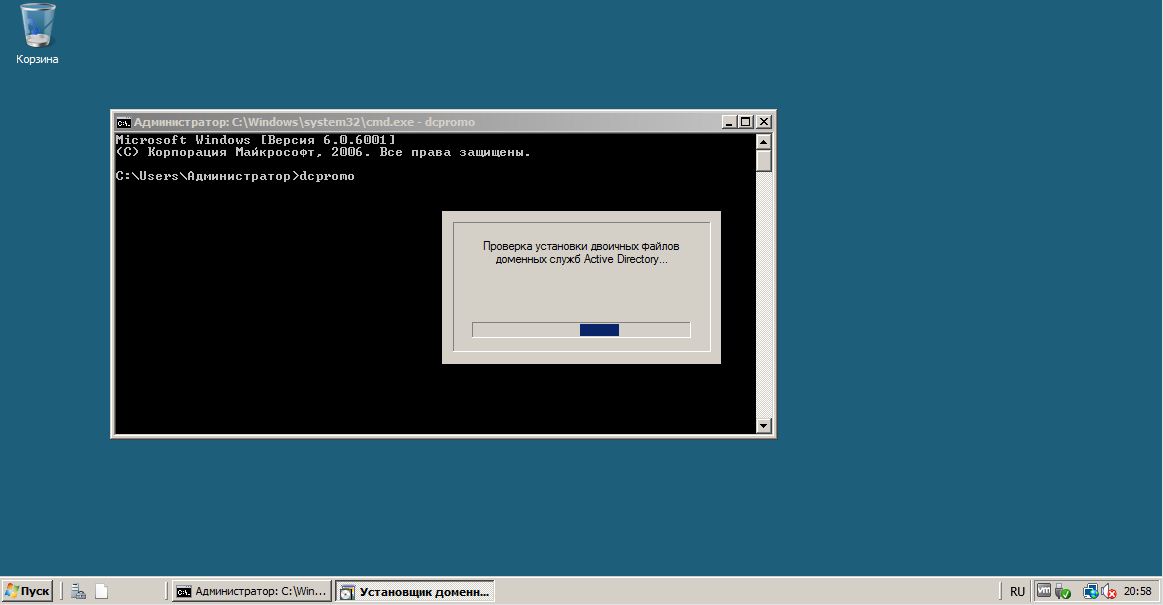Viewport: 1163px width, 605px height.
Task: Click the cmd vertical scrollbar thumb
Action: [x=763, y=160]
